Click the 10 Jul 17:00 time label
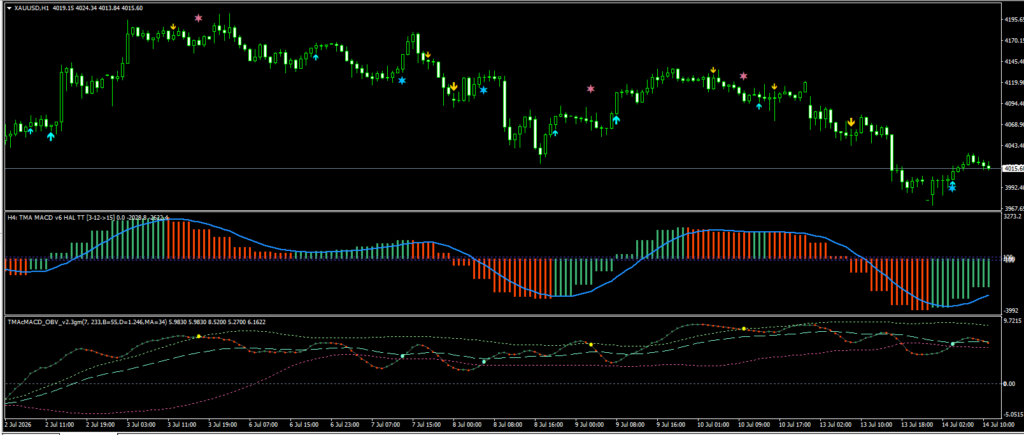Image resolution: width=1024 pixels, height=435 pixels. point(795,423)
